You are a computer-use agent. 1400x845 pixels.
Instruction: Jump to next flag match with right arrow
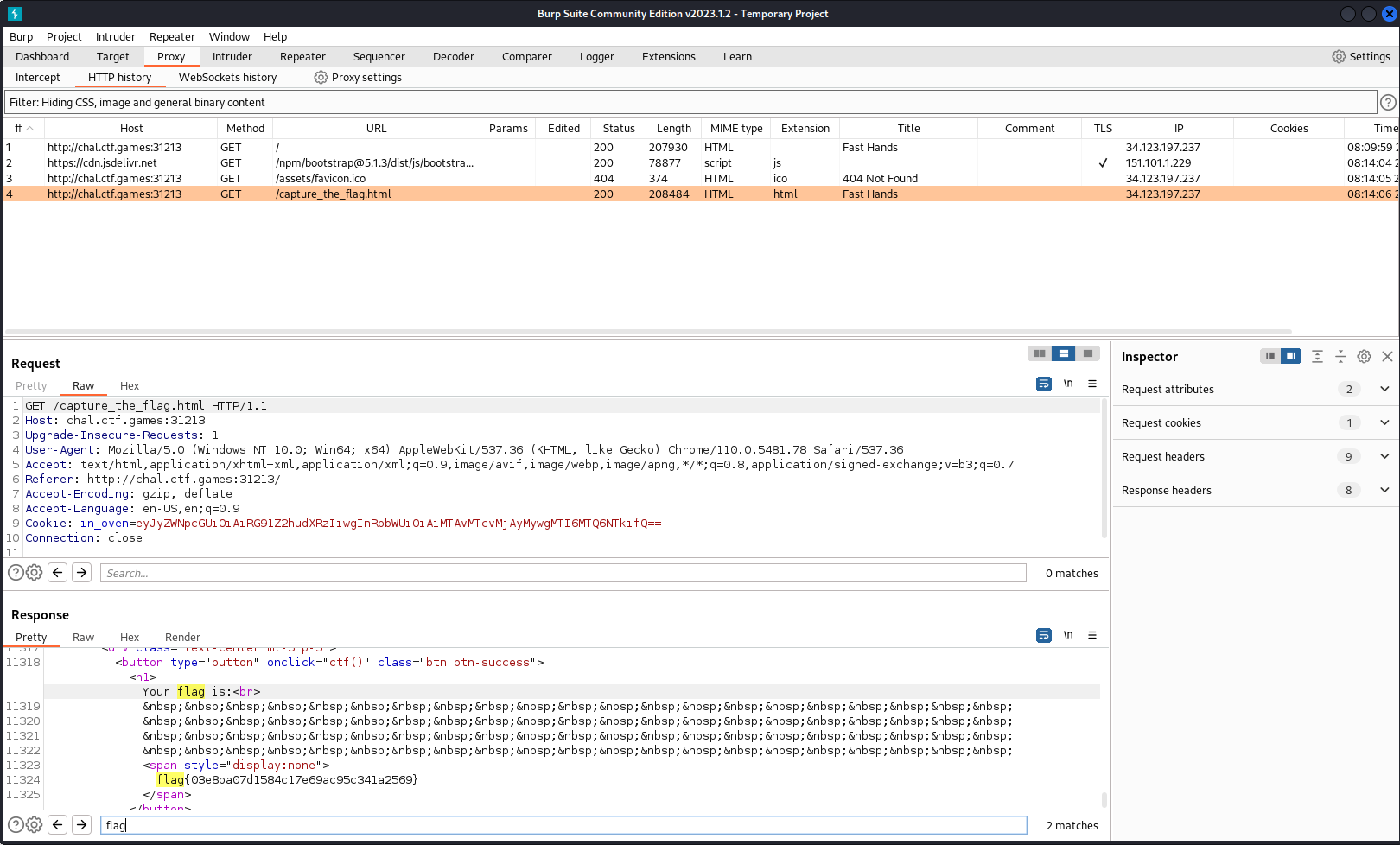point(81,824)
